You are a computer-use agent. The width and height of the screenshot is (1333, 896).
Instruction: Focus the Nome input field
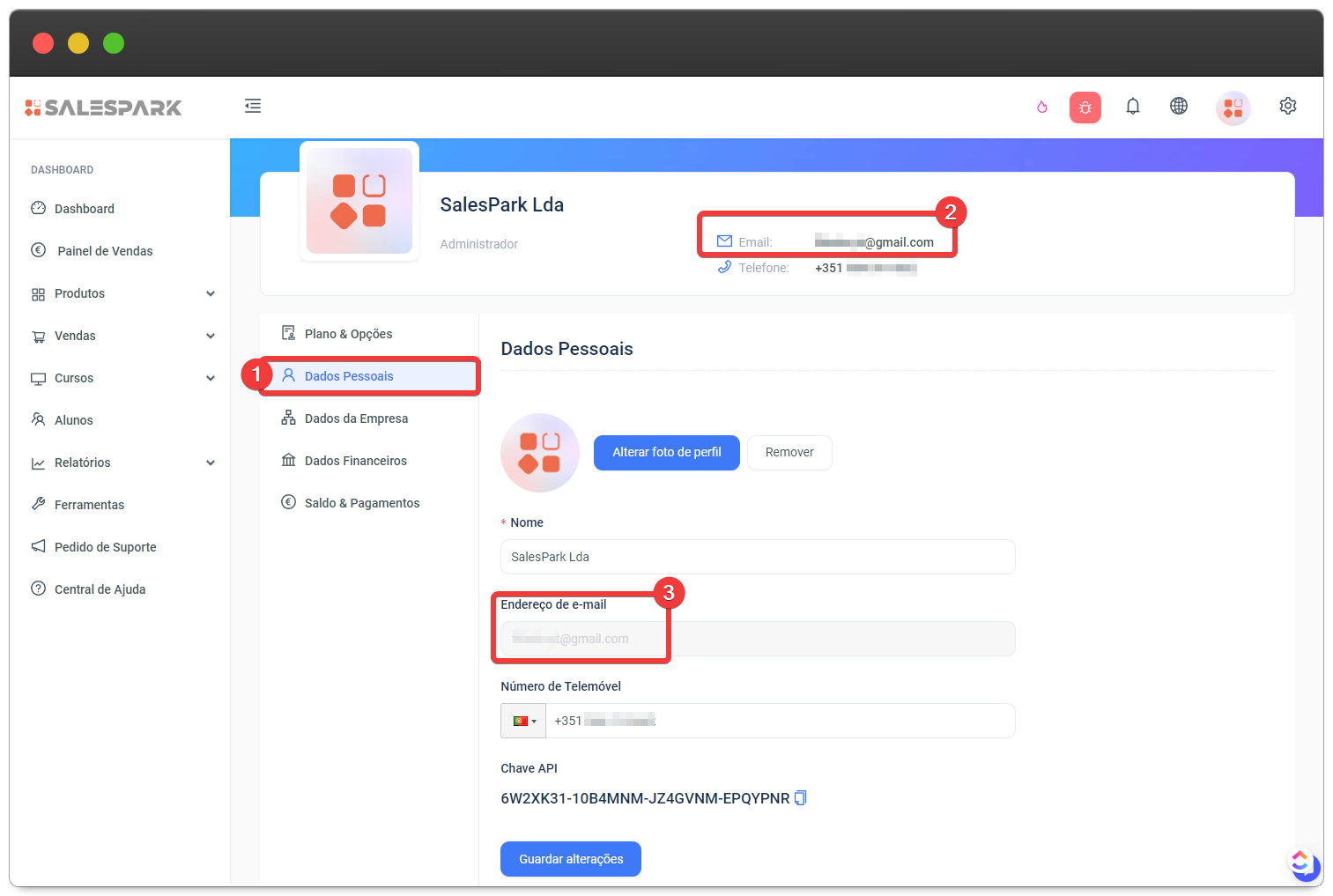[758, 557]
